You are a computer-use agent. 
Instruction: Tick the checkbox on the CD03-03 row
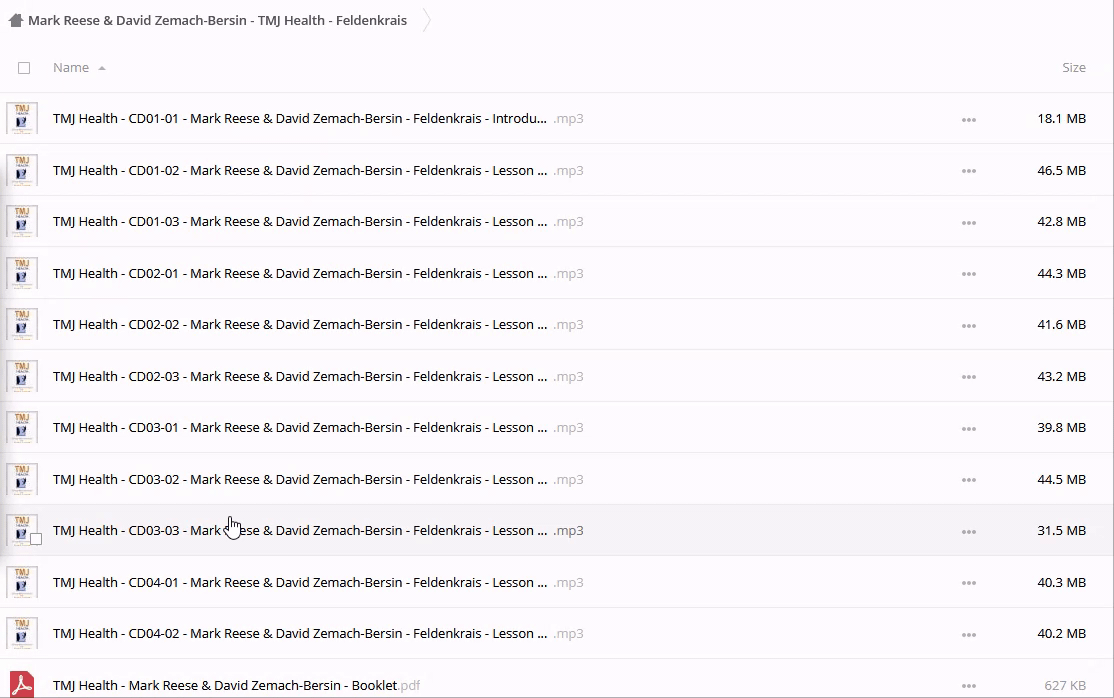coord(36,539)
